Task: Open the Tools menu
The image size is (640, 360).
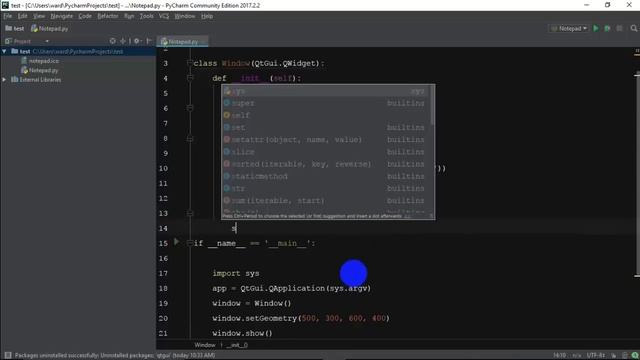Action: pos(147,16)
